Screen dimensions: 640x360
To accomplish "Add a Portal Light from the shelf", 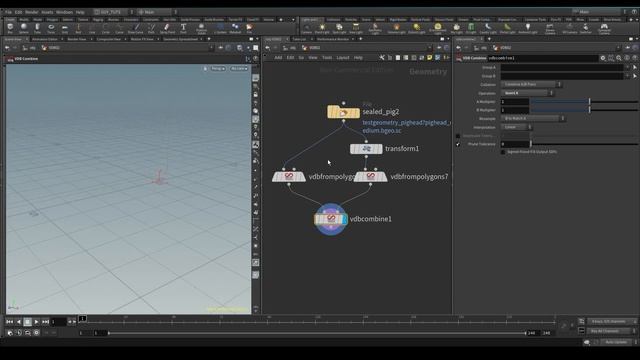I will (507, 29).
